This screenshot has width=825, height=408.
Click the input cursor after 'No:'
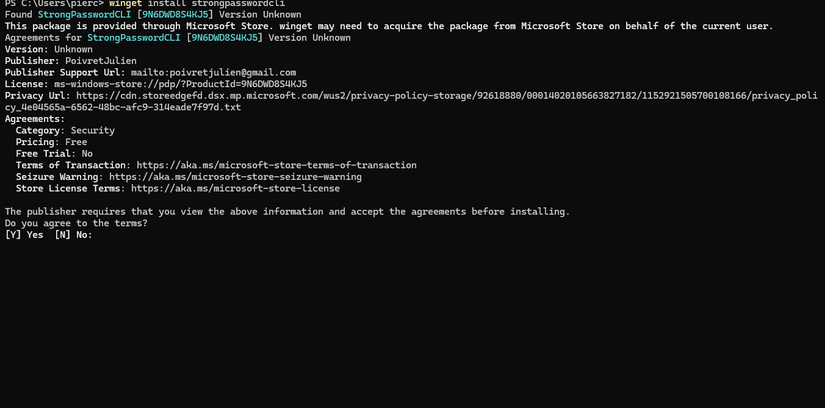pos(97,235)
